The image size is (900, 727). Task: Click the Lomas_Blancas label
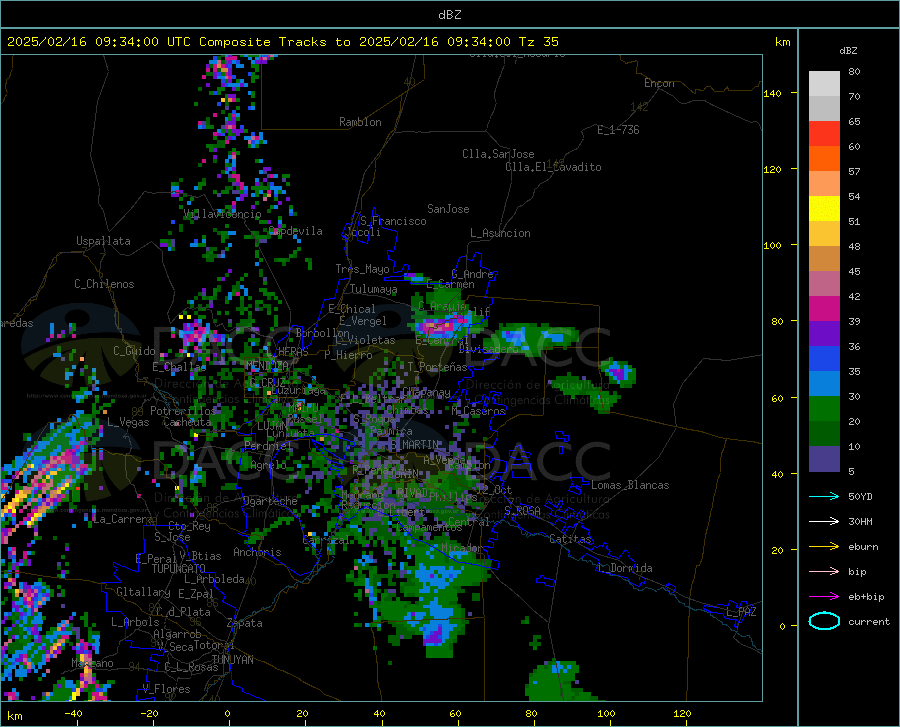(630, 485)
